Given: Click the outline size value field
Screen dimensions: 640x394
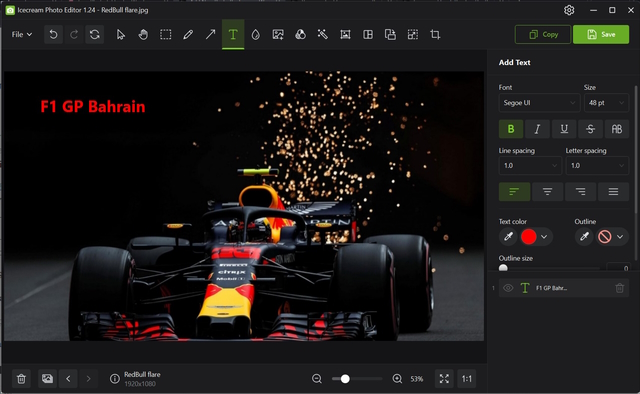Looking at the screenshot, I should tap(618, 268).
